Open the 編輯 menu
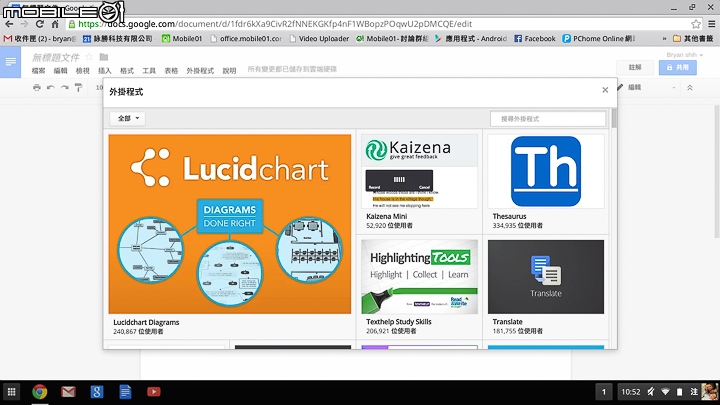The width and height of the screenshot is (720, 405). tap(60, 71)
